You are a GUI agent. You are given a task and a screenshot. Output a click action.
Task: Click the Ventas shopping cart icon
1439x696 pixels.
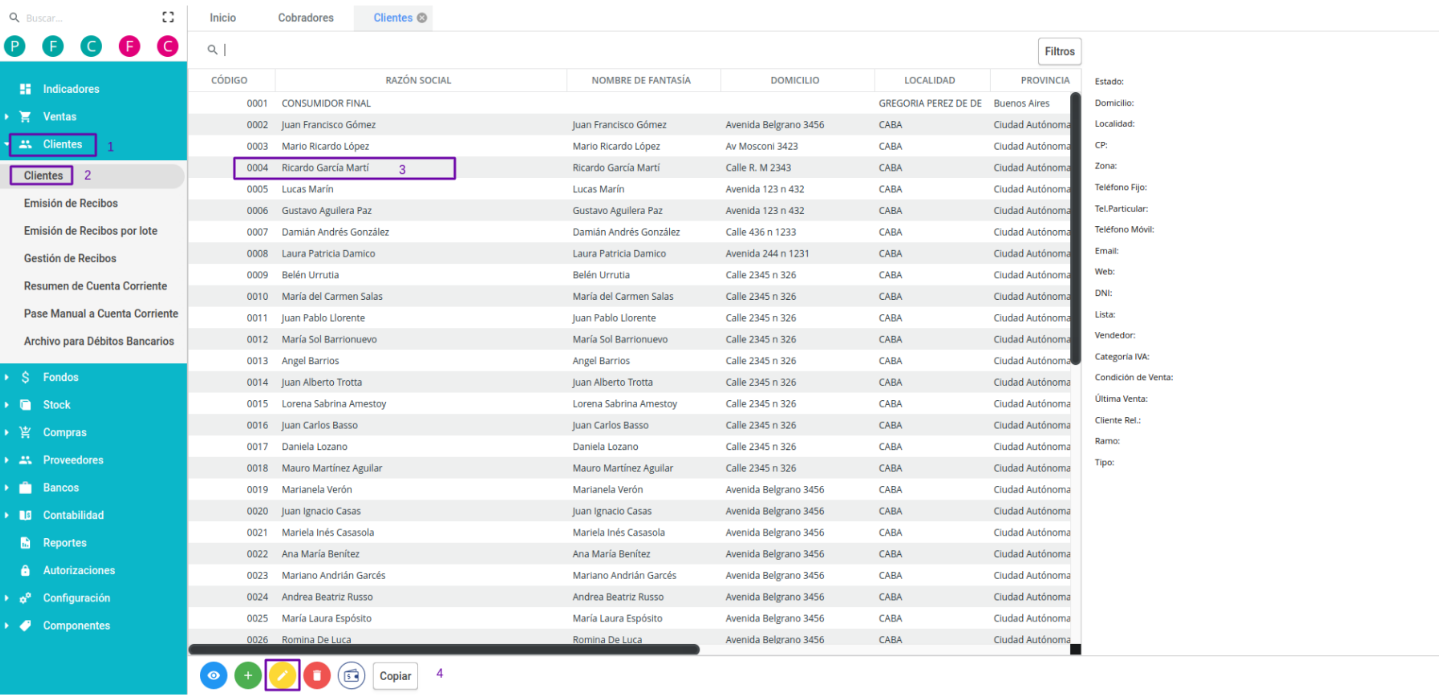pyautogui.click(x=26, y=117)
